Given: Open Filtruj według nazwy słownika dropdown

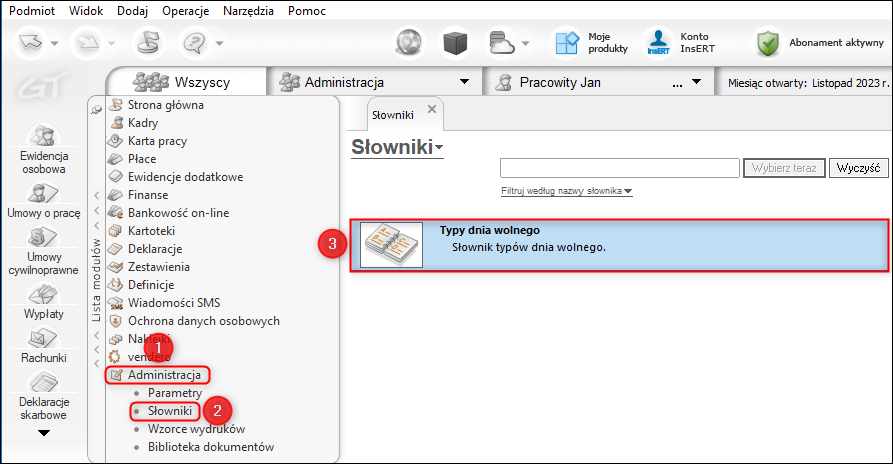Looking at the screenshot, I should [x=567, y=191].
